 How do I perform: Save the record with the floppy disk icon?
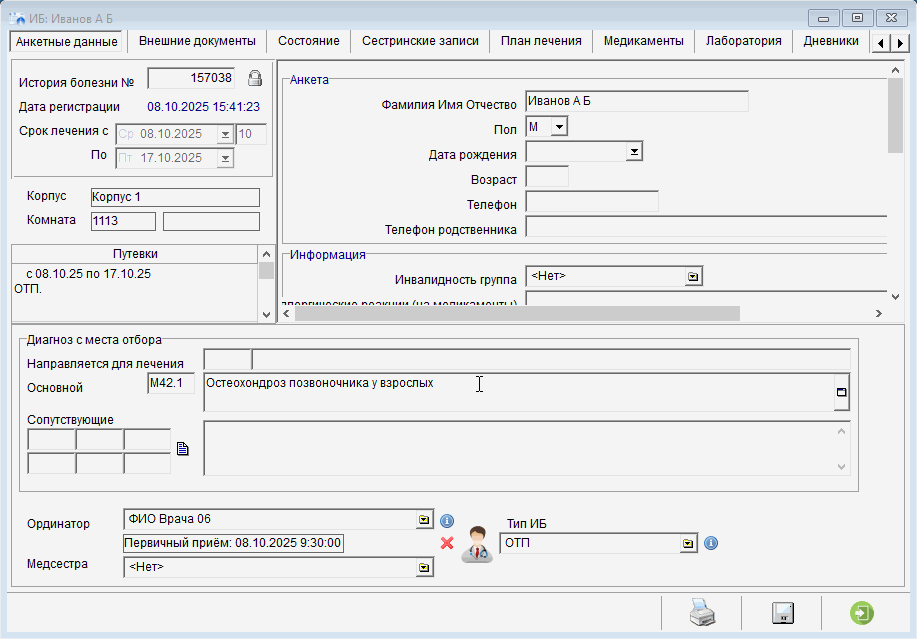(x=782, y=613)
